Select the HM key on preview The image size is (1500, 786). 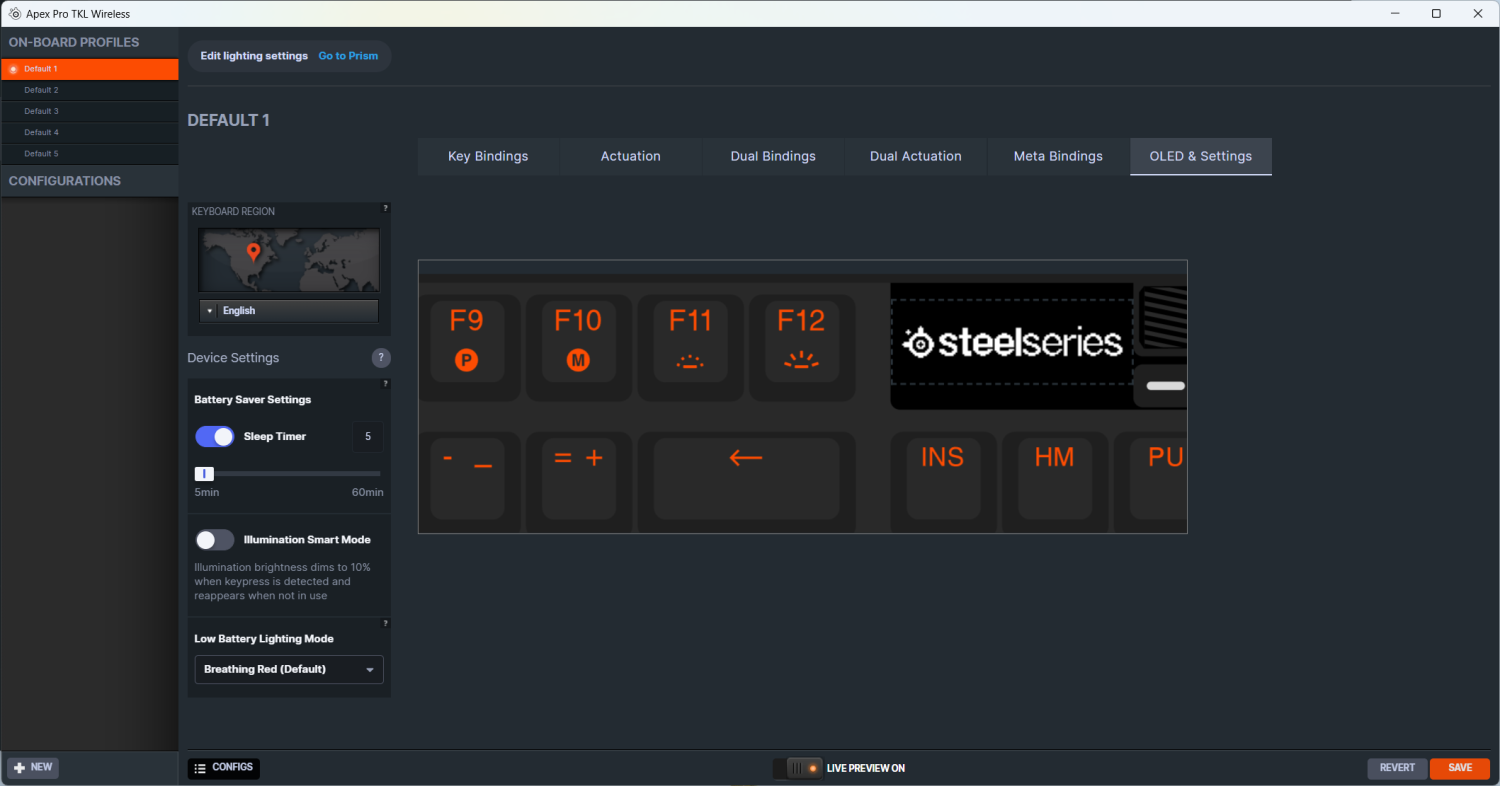1054,477
